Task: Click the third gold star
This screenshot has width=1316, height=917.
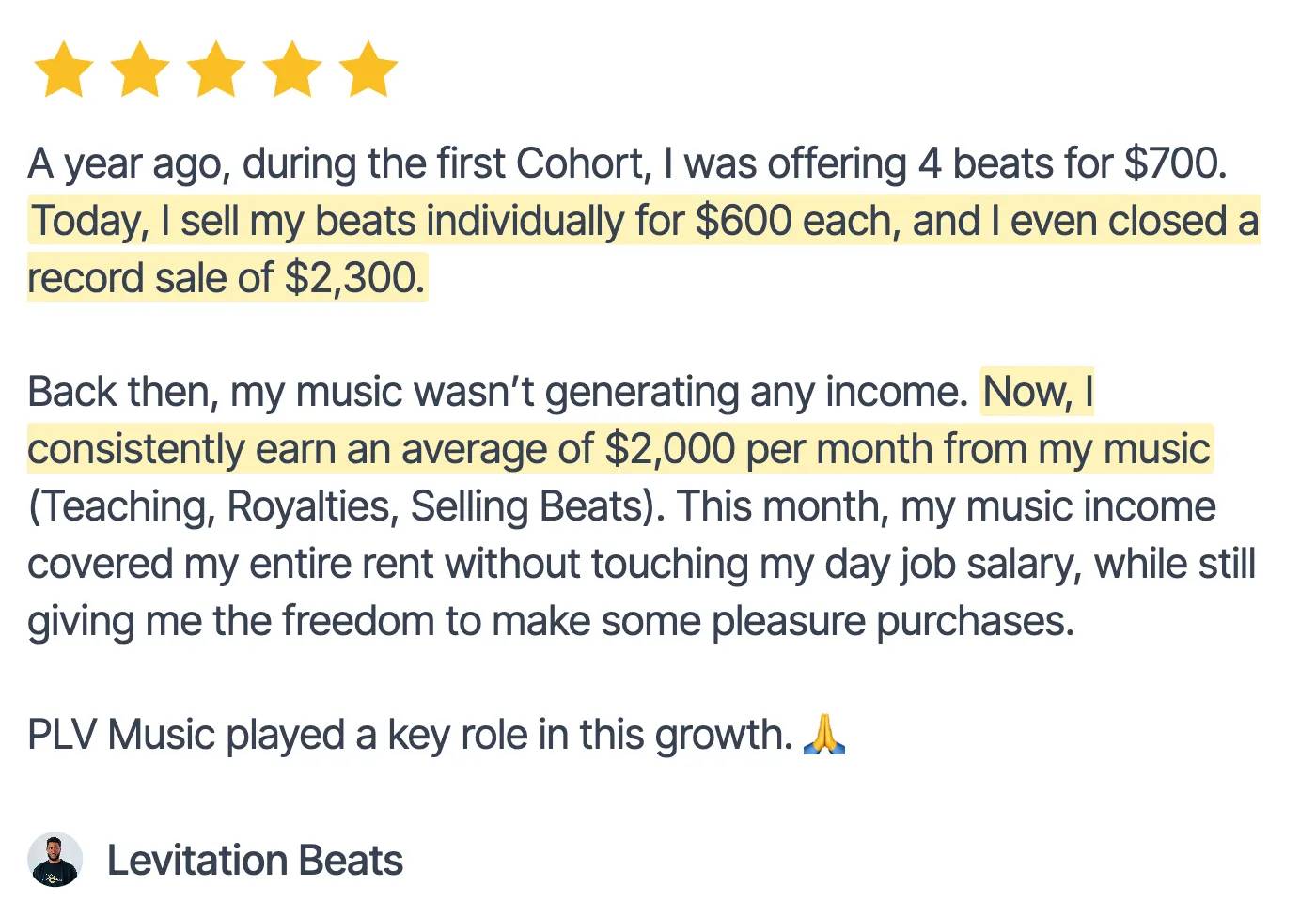Action: (x=216, y=70)
